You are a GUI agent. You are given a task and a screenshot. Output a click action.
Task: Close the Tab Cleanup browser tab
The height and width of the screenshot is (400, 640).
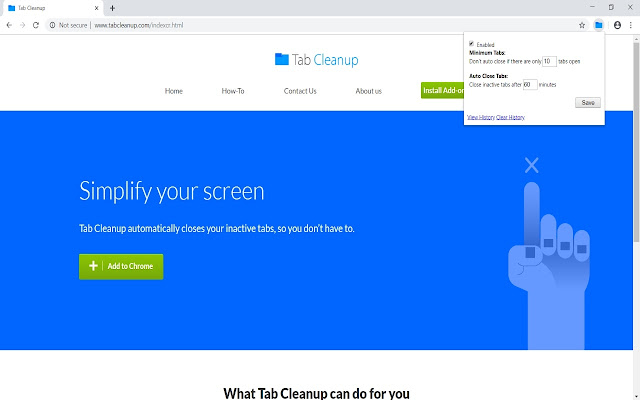point(97,8)
